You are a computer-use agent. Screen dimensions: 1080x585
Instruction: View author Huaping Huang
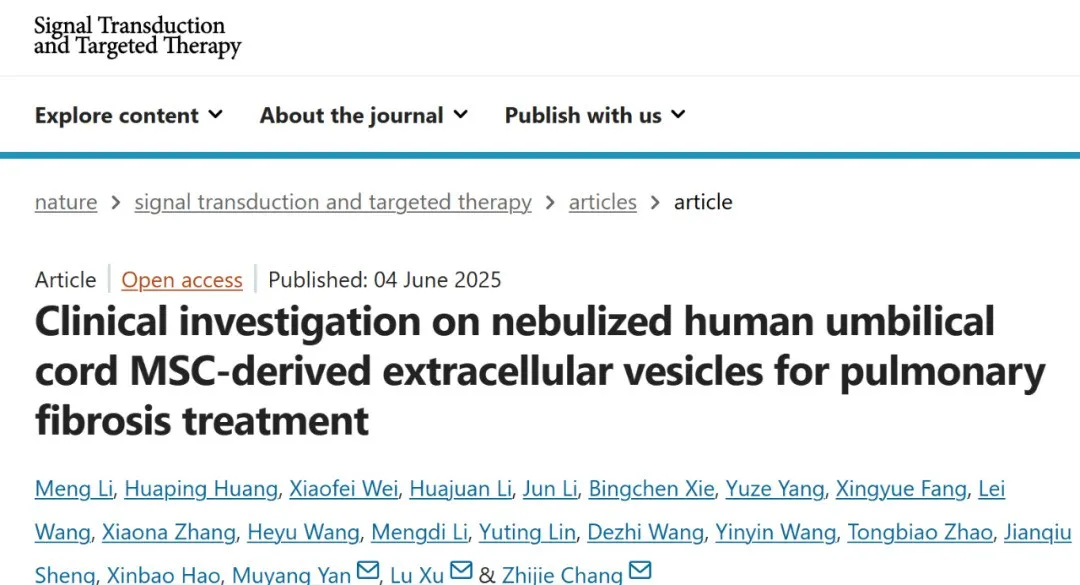201,489
